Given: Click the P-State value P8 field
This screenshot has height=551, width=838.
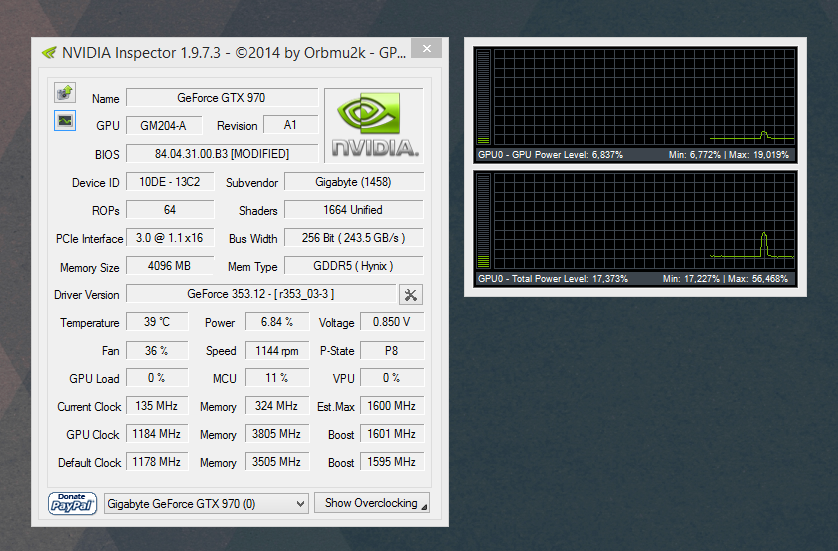Looking at the screenshot, I should tap(390, 350).
